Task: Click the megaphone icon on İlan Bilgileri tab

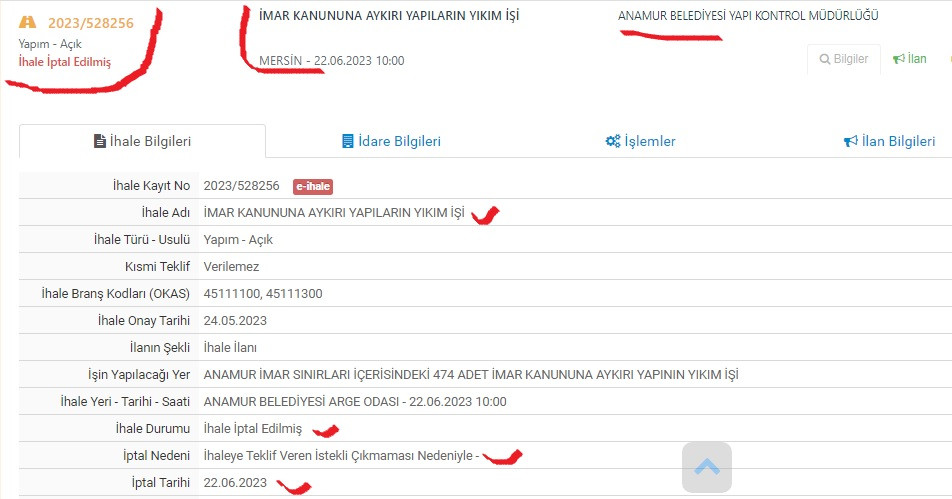Action: pyautogui.click(x=851, y=141)
